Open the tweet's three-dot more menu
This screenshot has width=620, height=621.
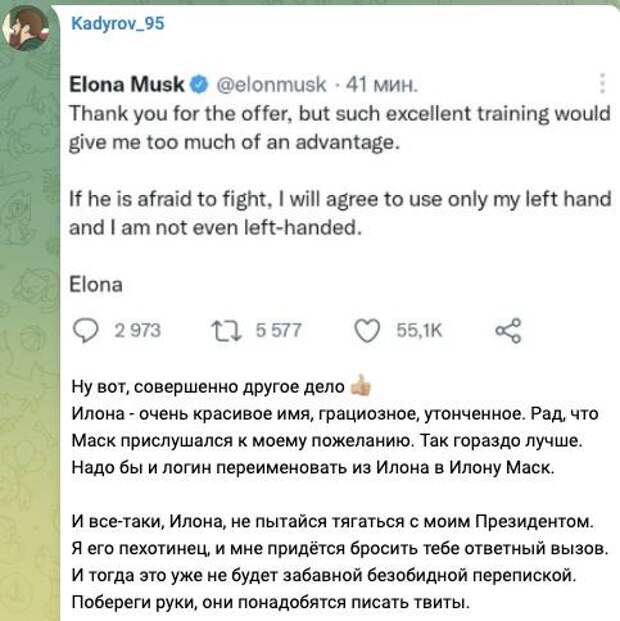(602, 84)
